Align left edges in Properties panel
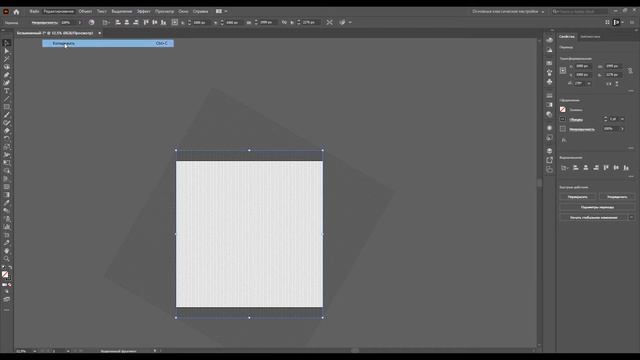The width and height of the screenshot is (640, 360). pos(576,168)
